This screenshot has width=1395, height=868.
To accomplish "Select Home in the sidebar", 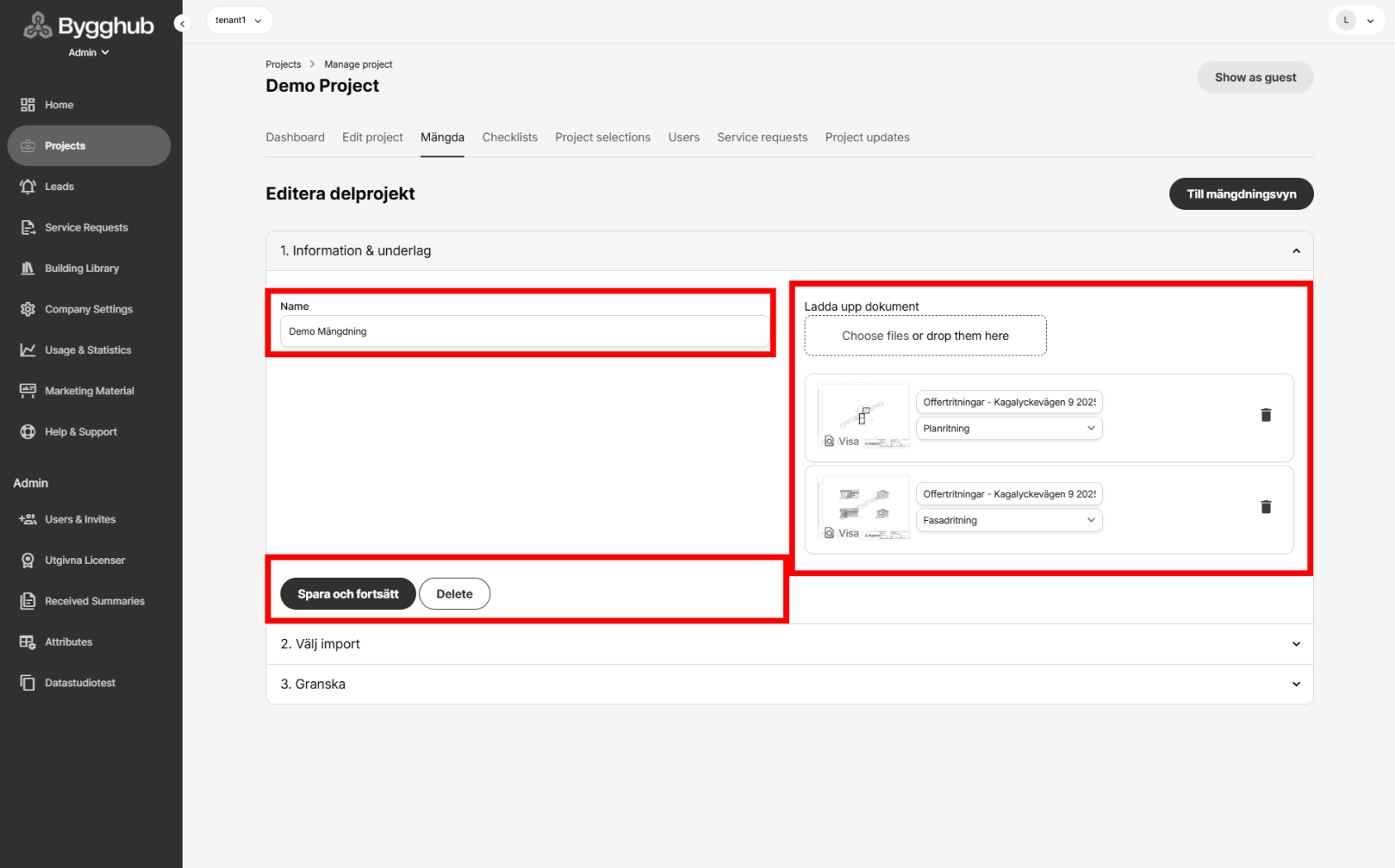I will (x=58, y=104).
